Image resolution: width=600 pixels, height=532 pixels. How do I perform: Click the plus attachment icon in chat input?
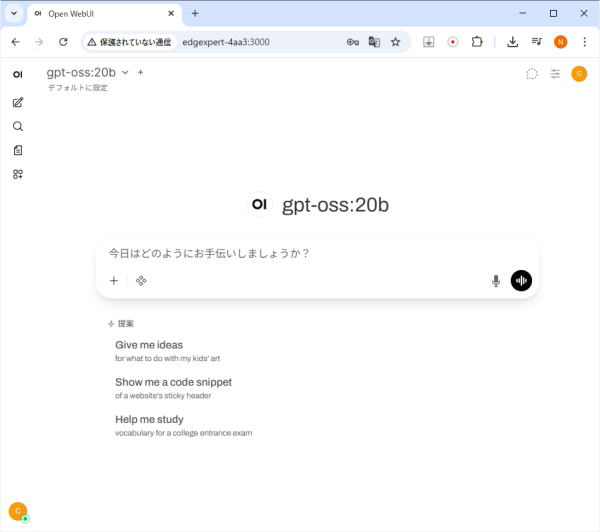click(x=114, y=281)
